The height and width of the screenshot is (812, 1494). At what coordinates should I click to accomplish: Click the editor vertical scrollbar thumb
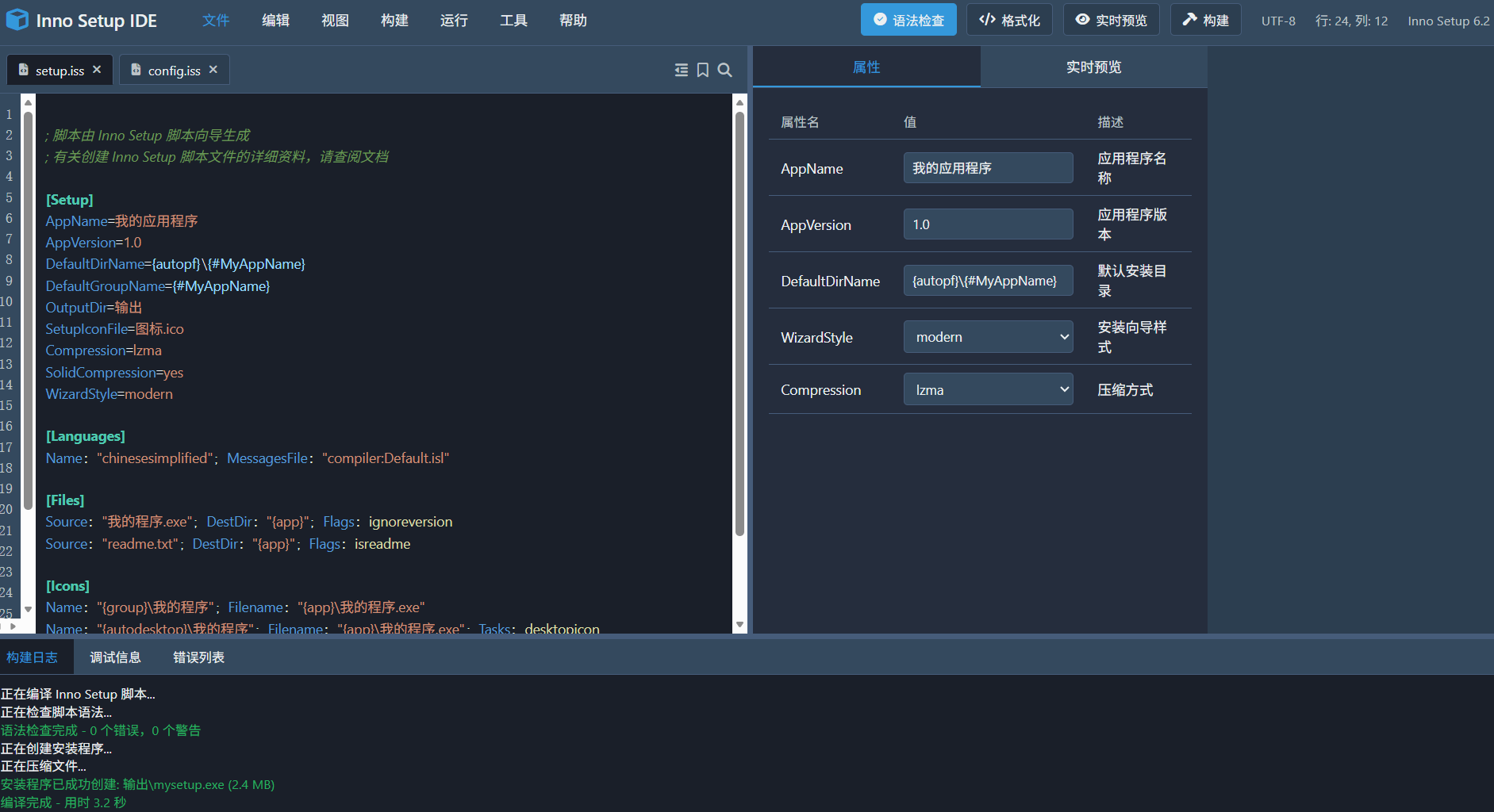[740, 324]
